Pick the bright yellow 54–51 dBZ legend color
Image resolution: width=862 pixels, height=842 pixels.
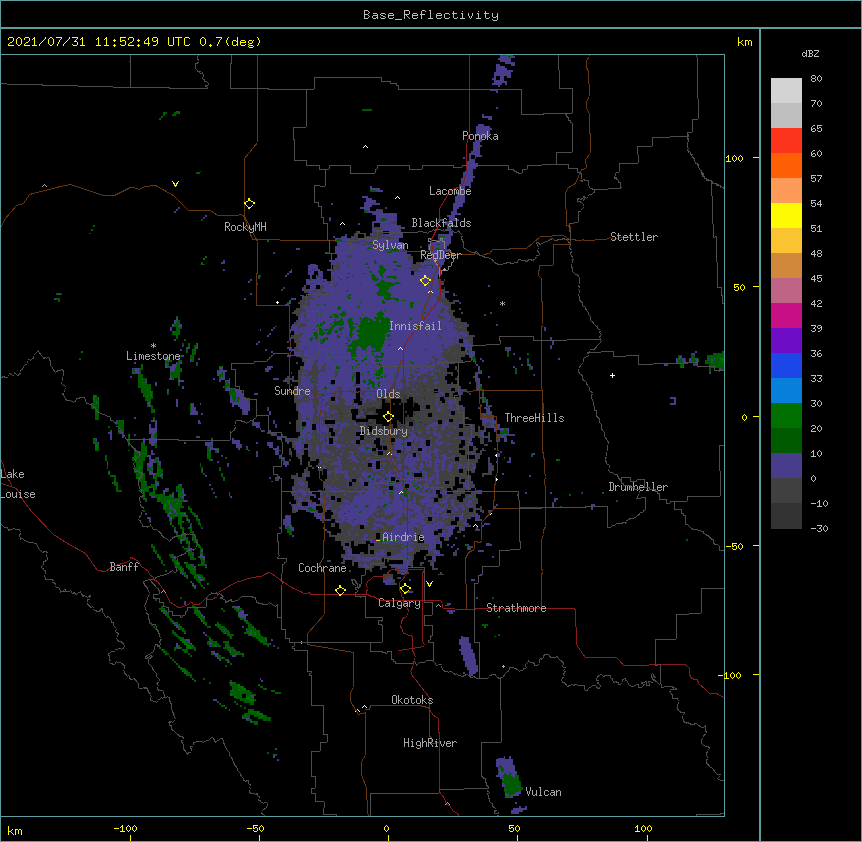[786, 215]
